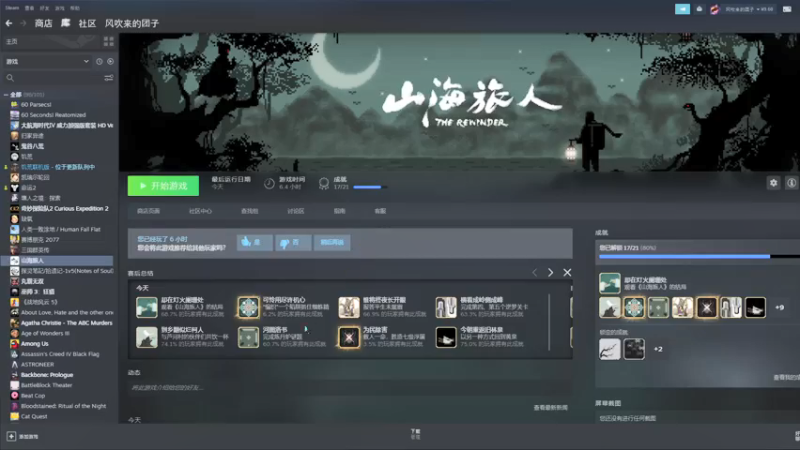Open the 商店页面 link under the game
Viewport: 800px width, 450px height.
tap(148, 211)
